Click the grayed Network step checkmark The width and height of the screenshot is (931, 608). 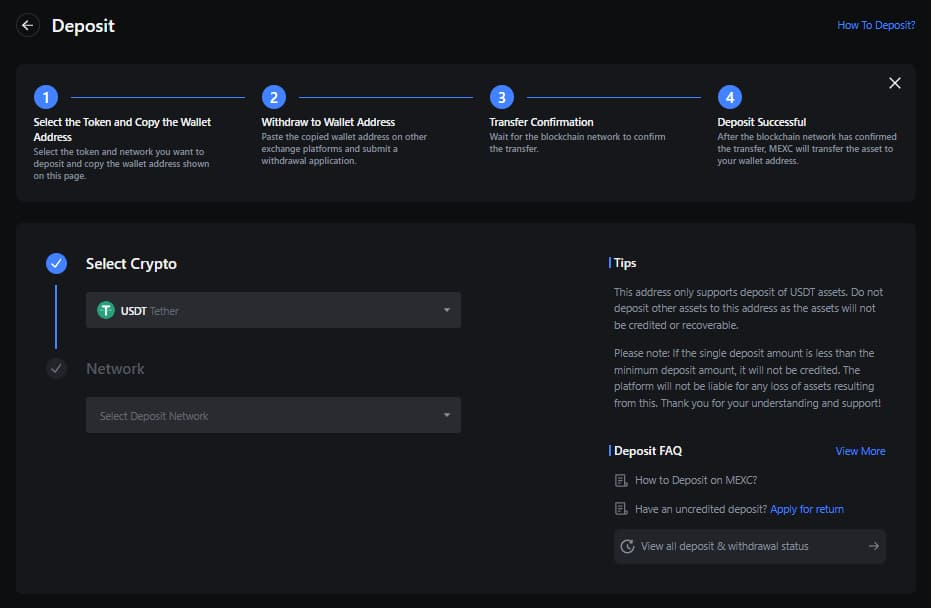pos(56,369)
